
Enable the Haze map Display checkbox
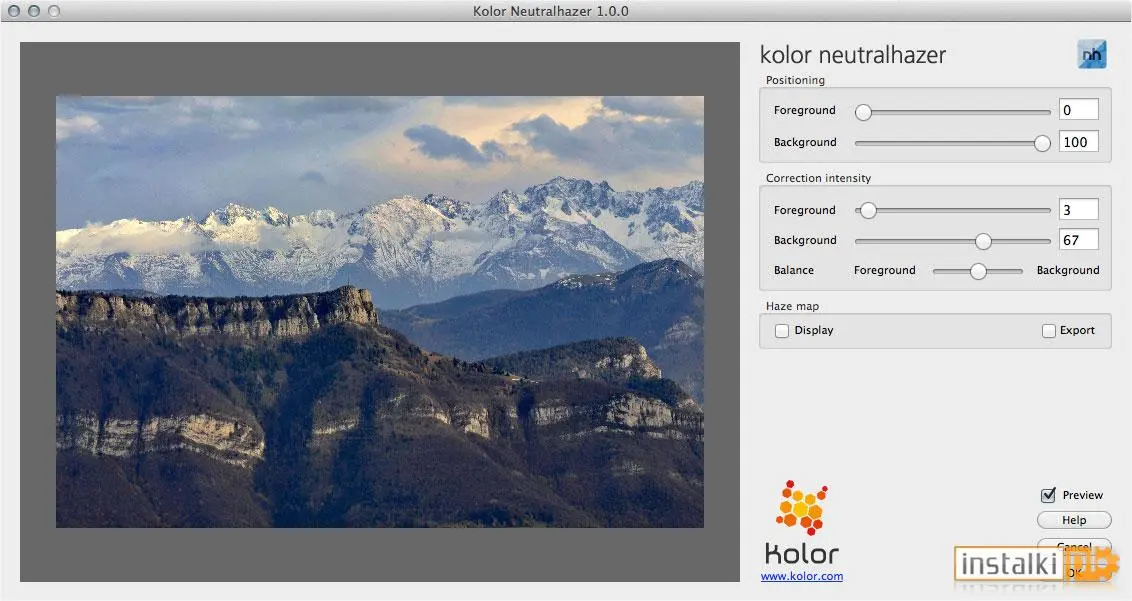tap(781, 331)
